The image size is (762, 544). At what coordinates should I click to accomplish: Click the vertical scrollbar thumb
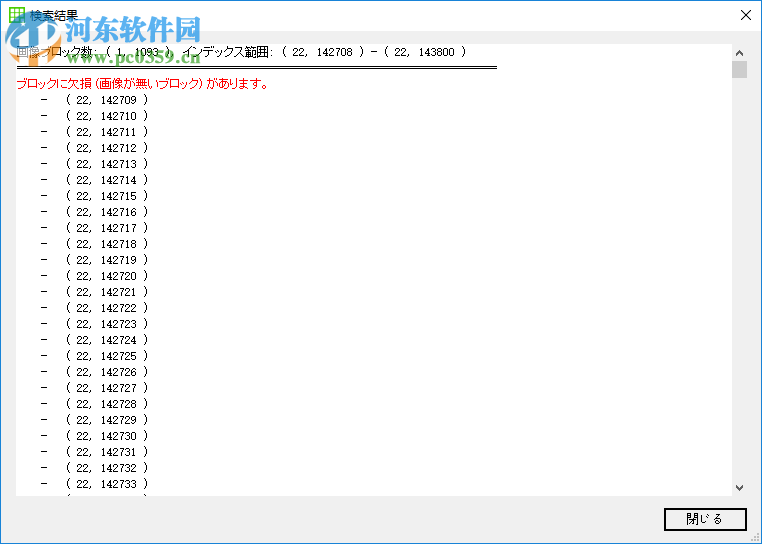click(x=739, y=70)
